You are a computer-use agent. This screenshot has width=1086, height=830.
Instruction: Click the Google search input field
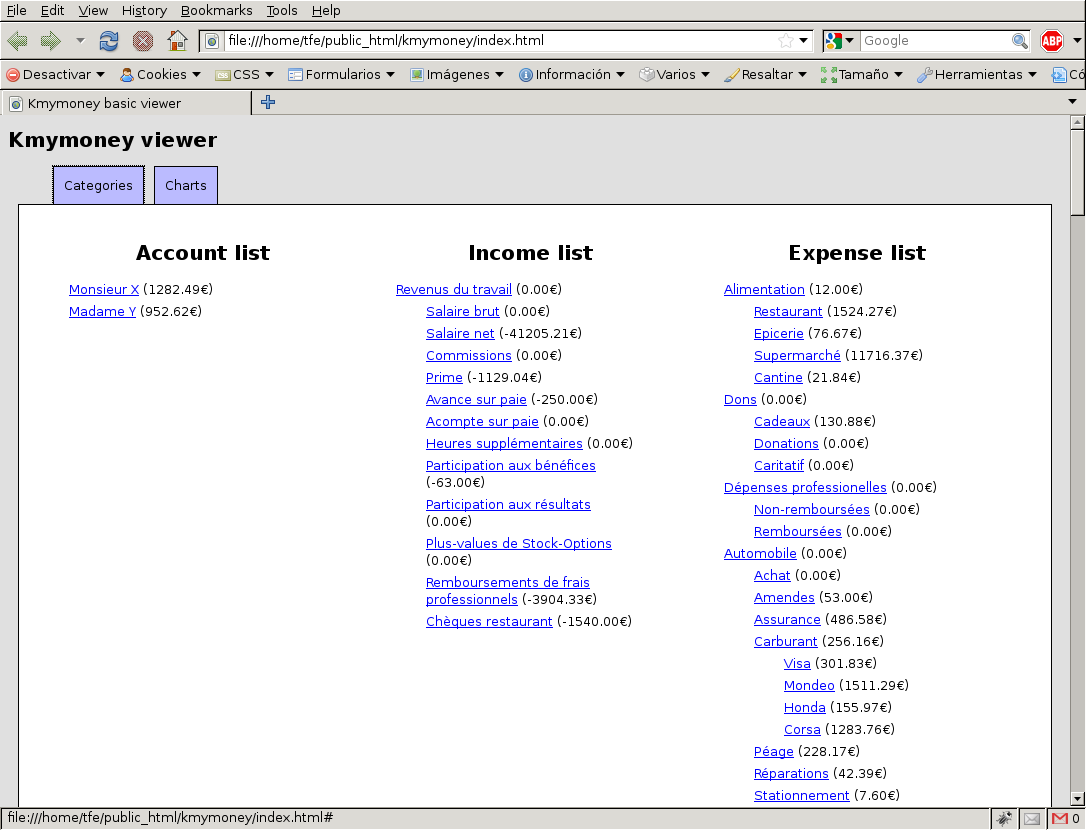pos(935,41)
